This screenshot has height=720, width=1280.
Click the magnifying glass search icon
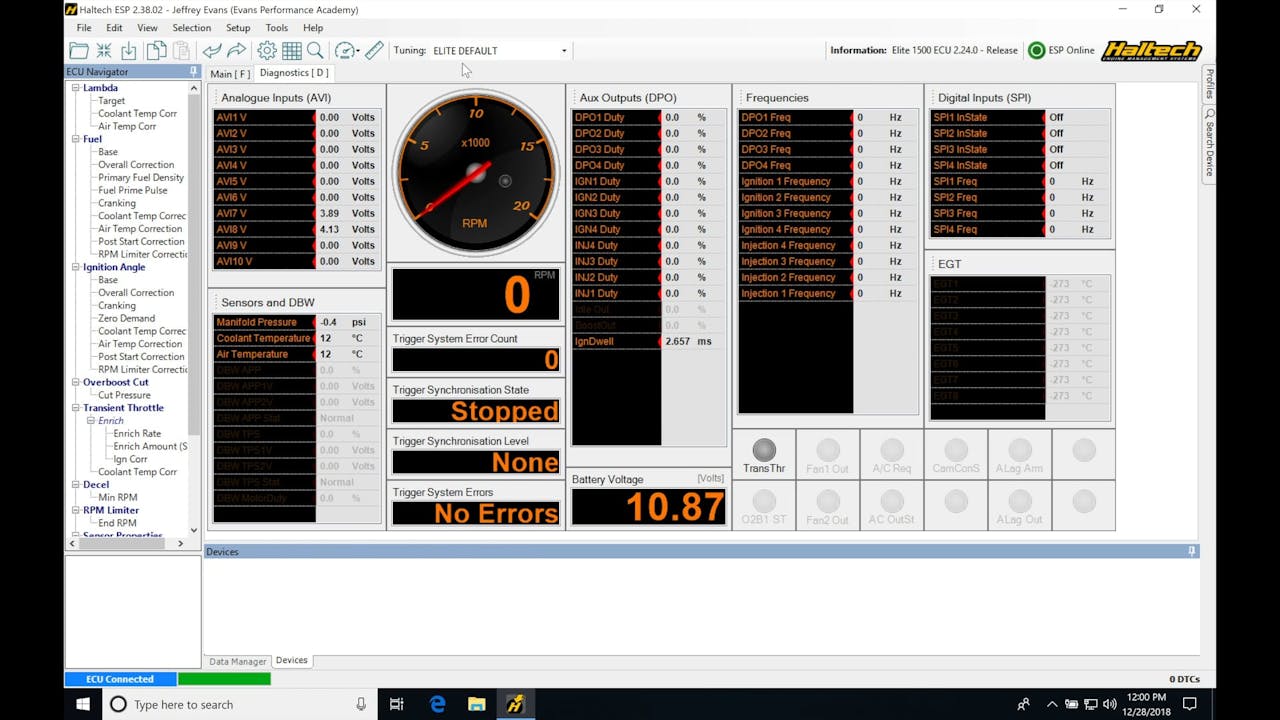tap(315, 51)
